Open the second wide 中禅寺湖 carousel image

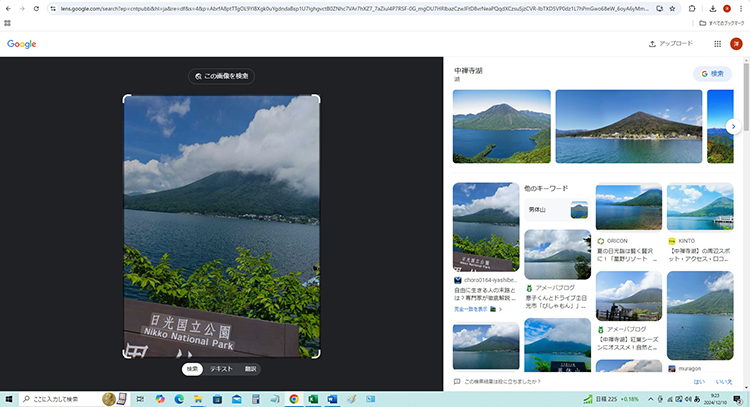coord(629,126)
